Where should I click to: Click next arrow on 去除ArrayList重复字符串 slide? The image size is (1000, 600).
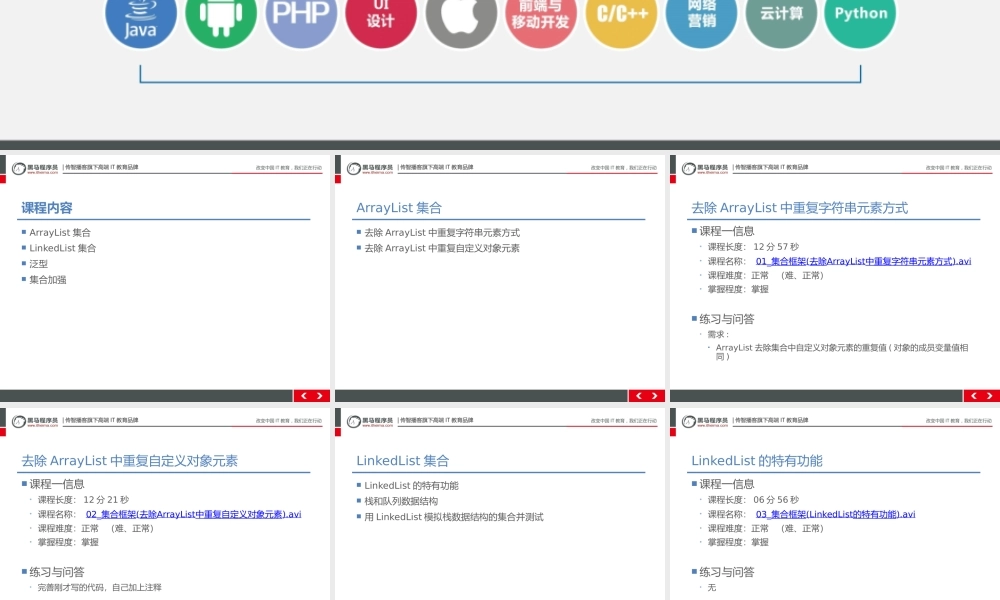point(988,396)
